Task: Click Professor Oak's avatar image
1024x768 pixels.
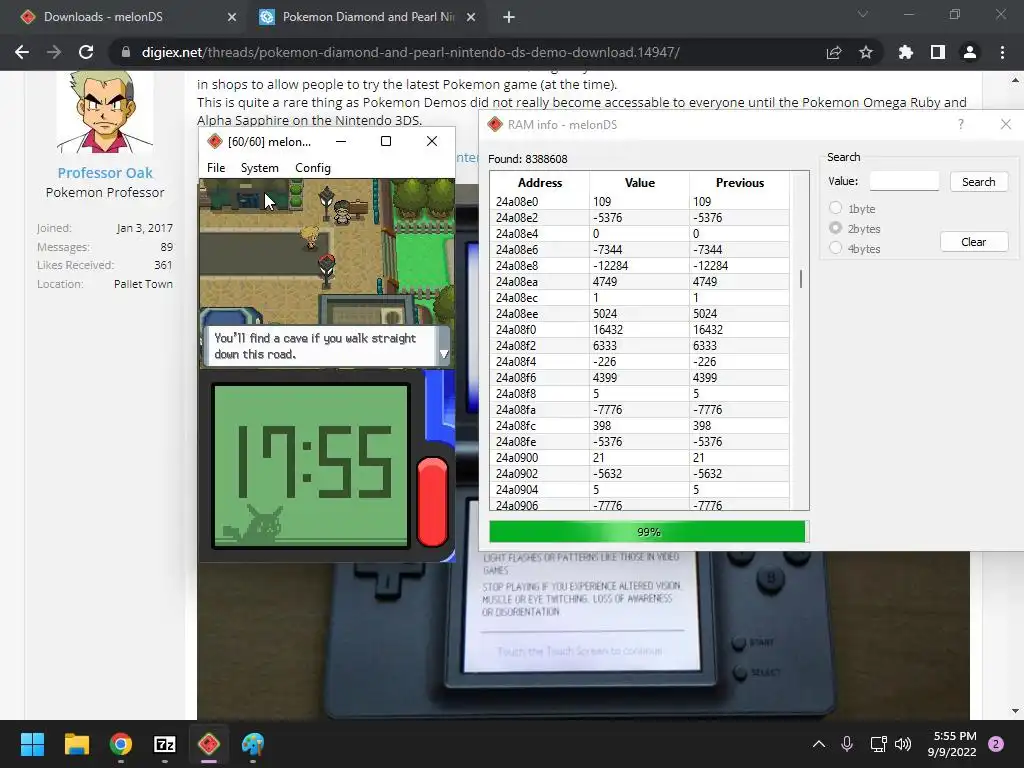Action: pyautogui.click(x=105, y=111)
